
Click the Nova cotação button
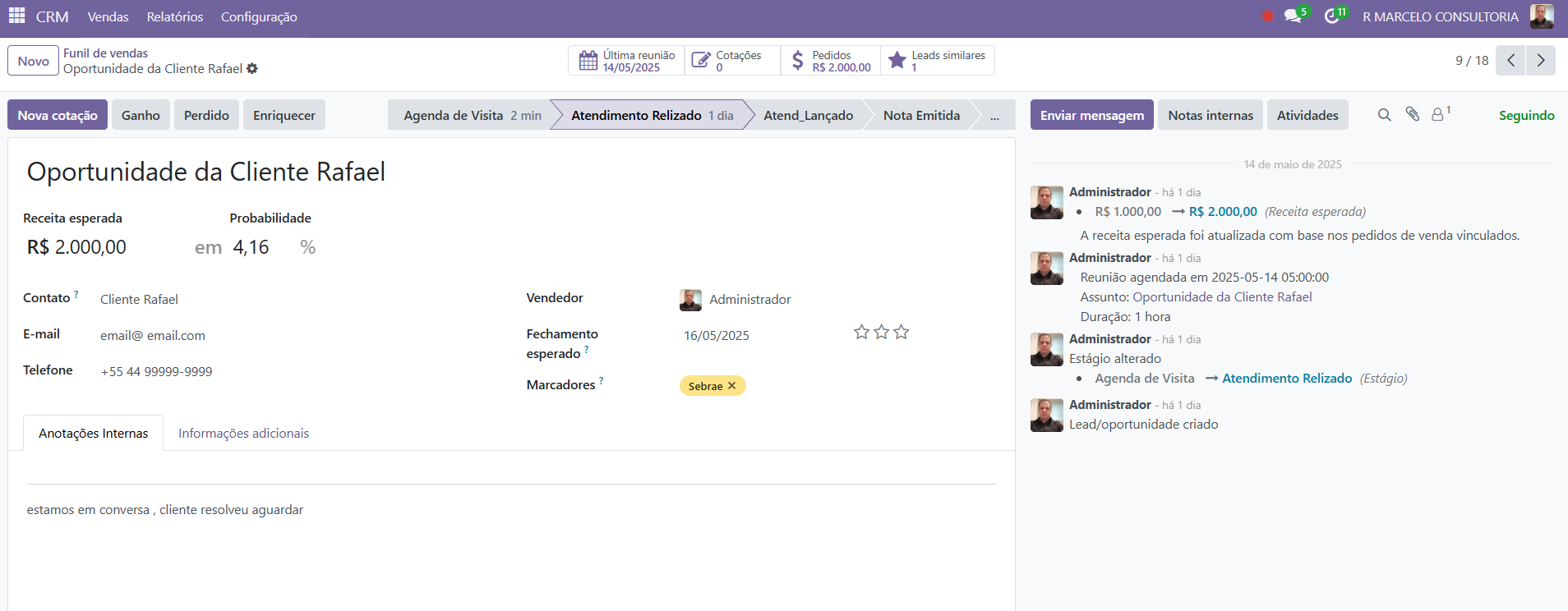[58, 116]
